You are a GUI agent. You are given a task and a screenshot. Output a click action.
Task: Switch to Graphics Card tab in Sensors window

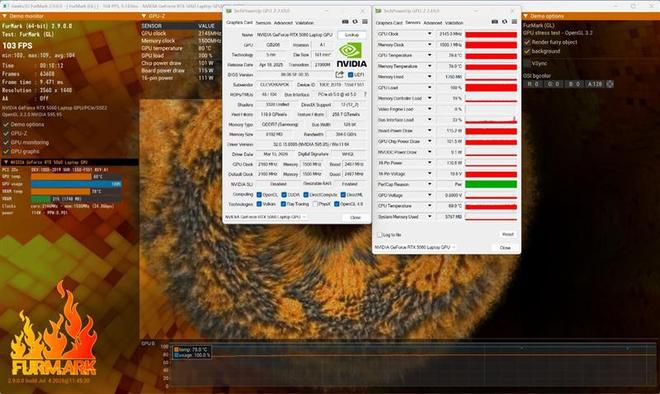[389, 23]
